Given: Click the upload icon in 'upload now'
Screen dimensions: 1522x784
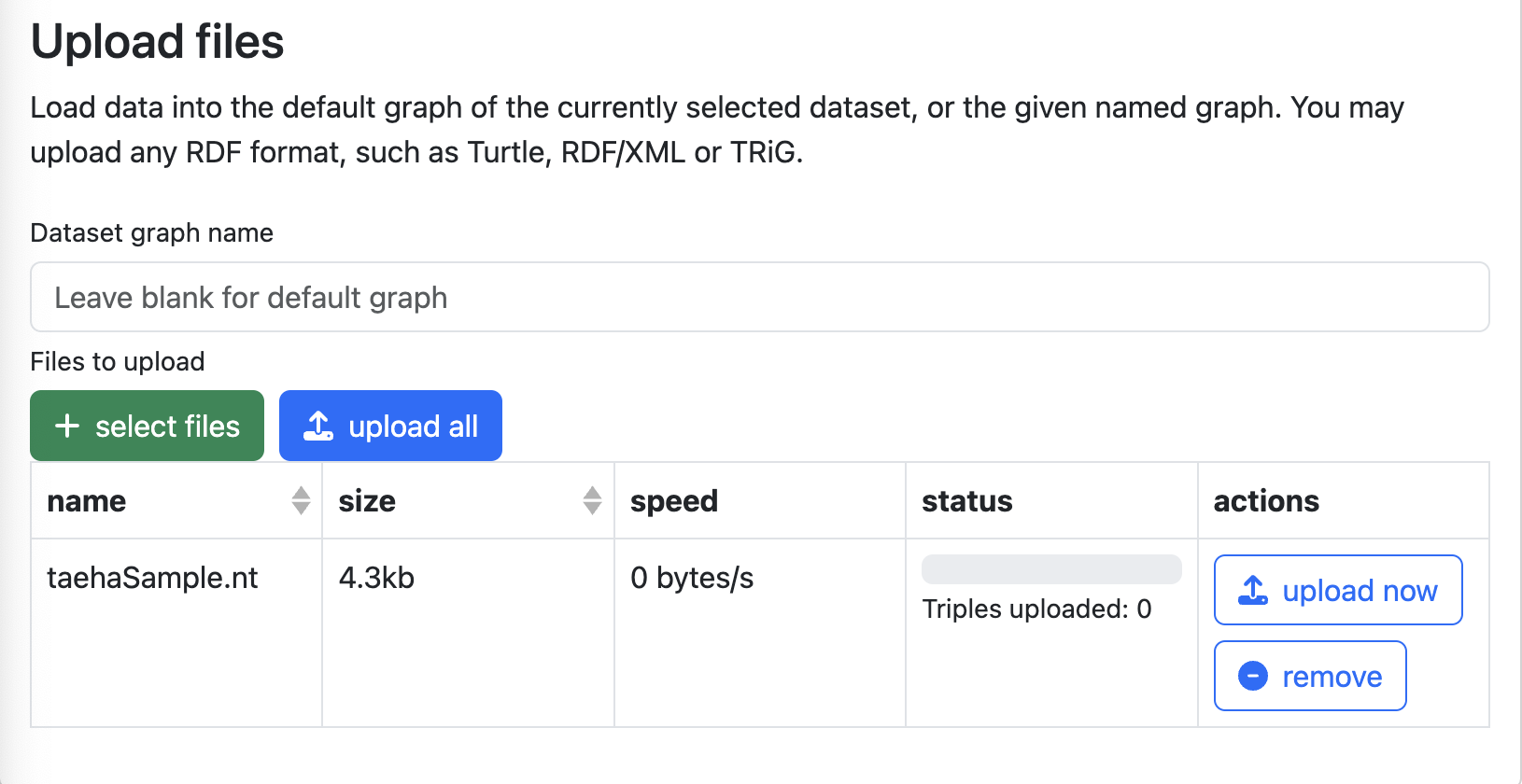Looking at the screenshot, I should point(1253,590).
